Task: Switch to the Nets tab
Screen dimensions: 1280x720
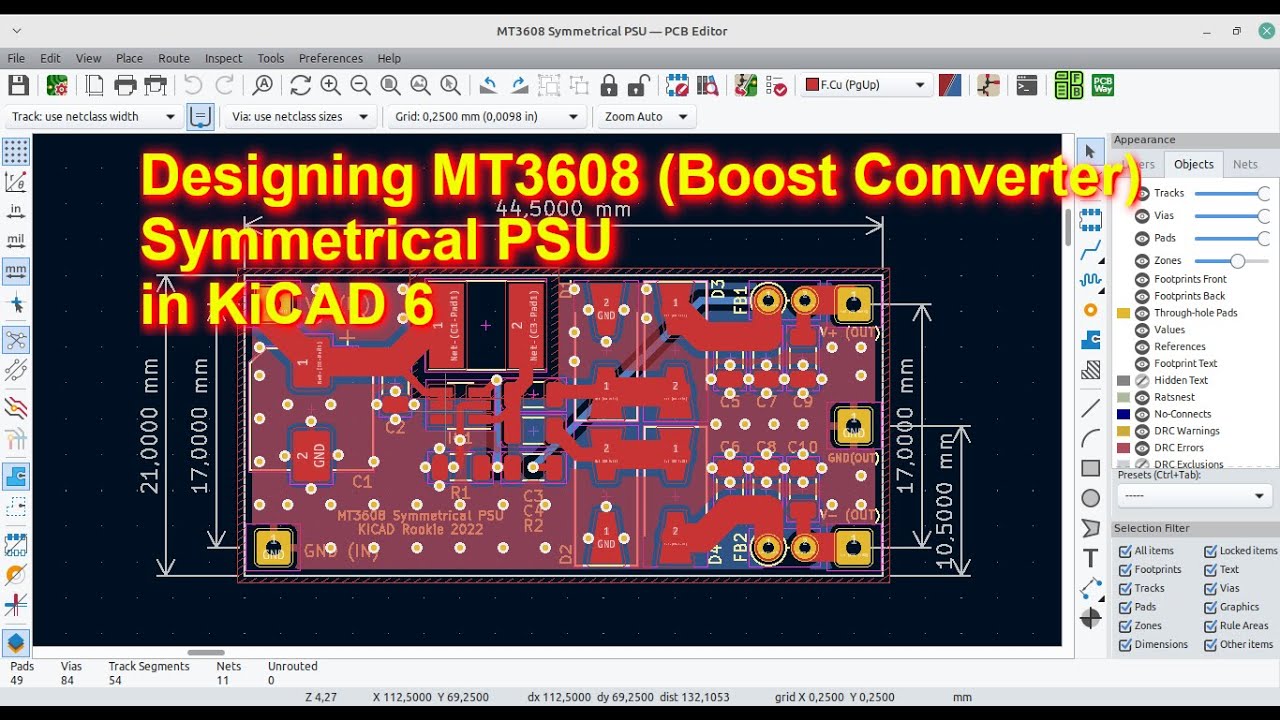Action: pos(1245,164)
